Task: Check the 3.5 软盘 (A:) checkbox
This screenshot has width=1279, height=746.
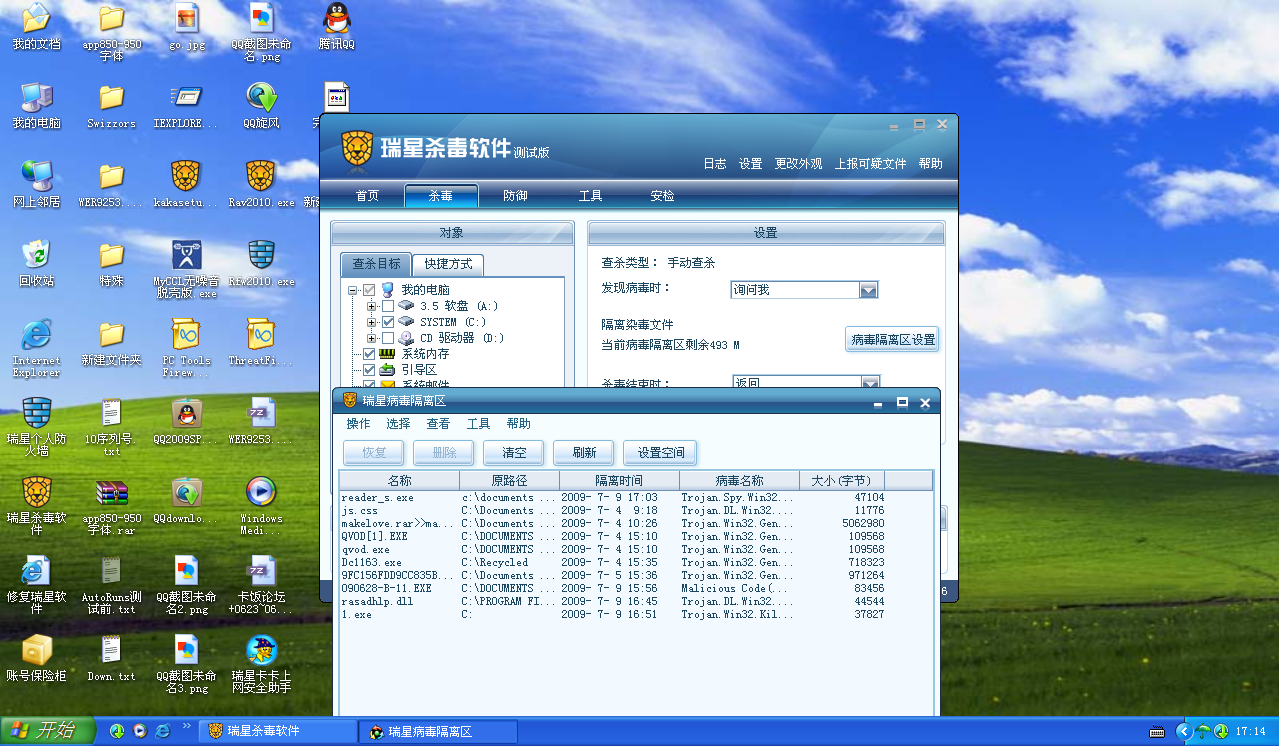Action: pos(388,306)
